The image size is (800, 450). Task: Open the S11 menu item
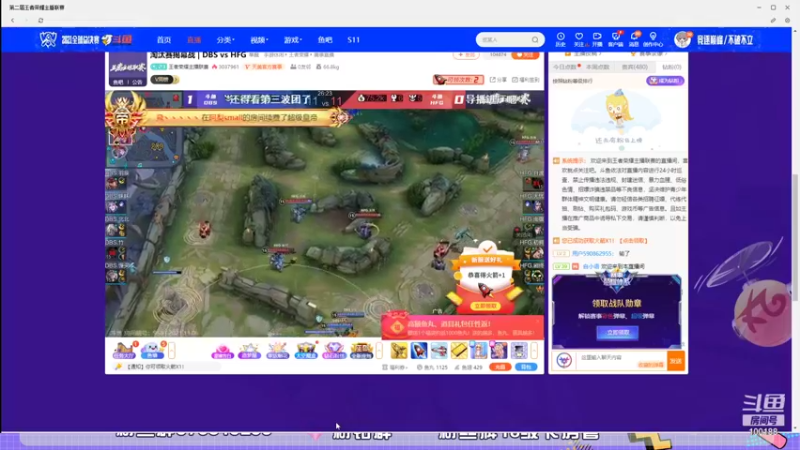click(x=353, y=40)
